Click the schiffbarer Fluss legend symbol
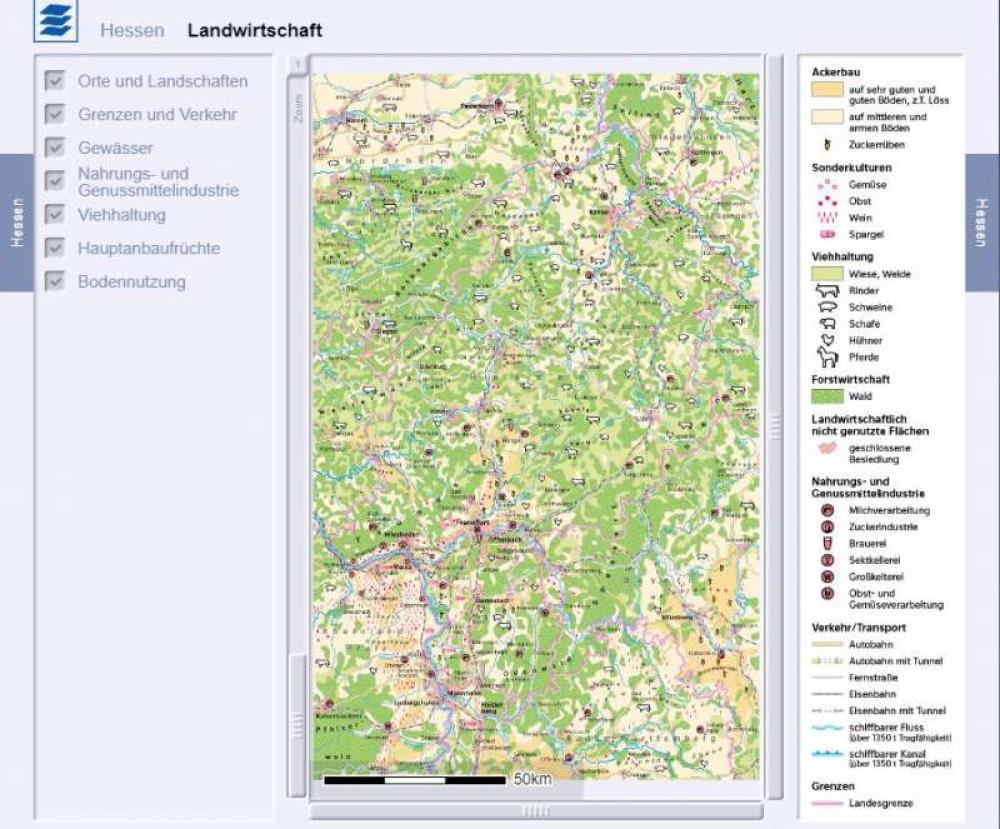The height and width of the screenshot is (829, 1000). click(827, 728)
